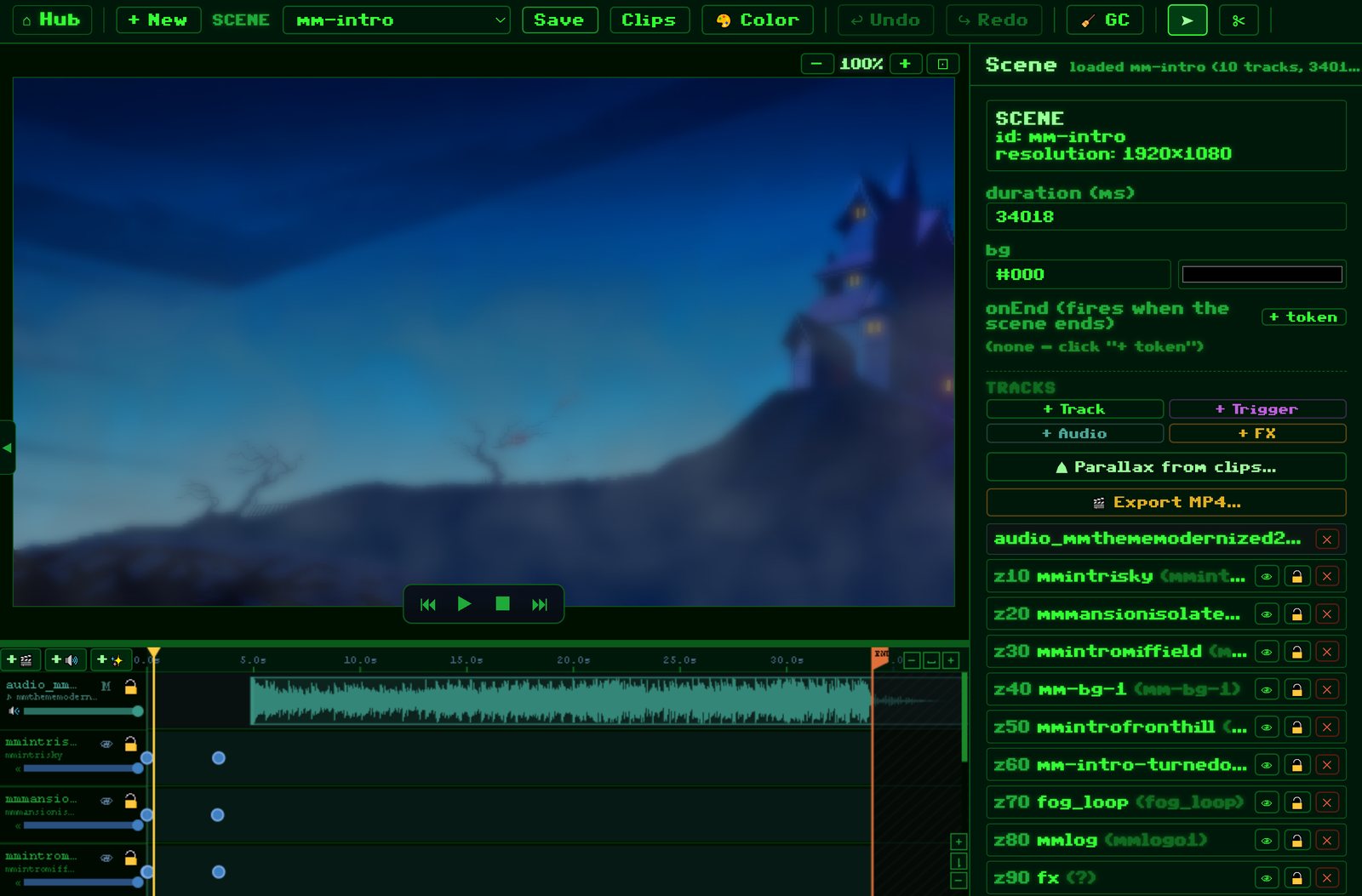
Task: Run the GC cleanup tool
Action: (1105, 20)
